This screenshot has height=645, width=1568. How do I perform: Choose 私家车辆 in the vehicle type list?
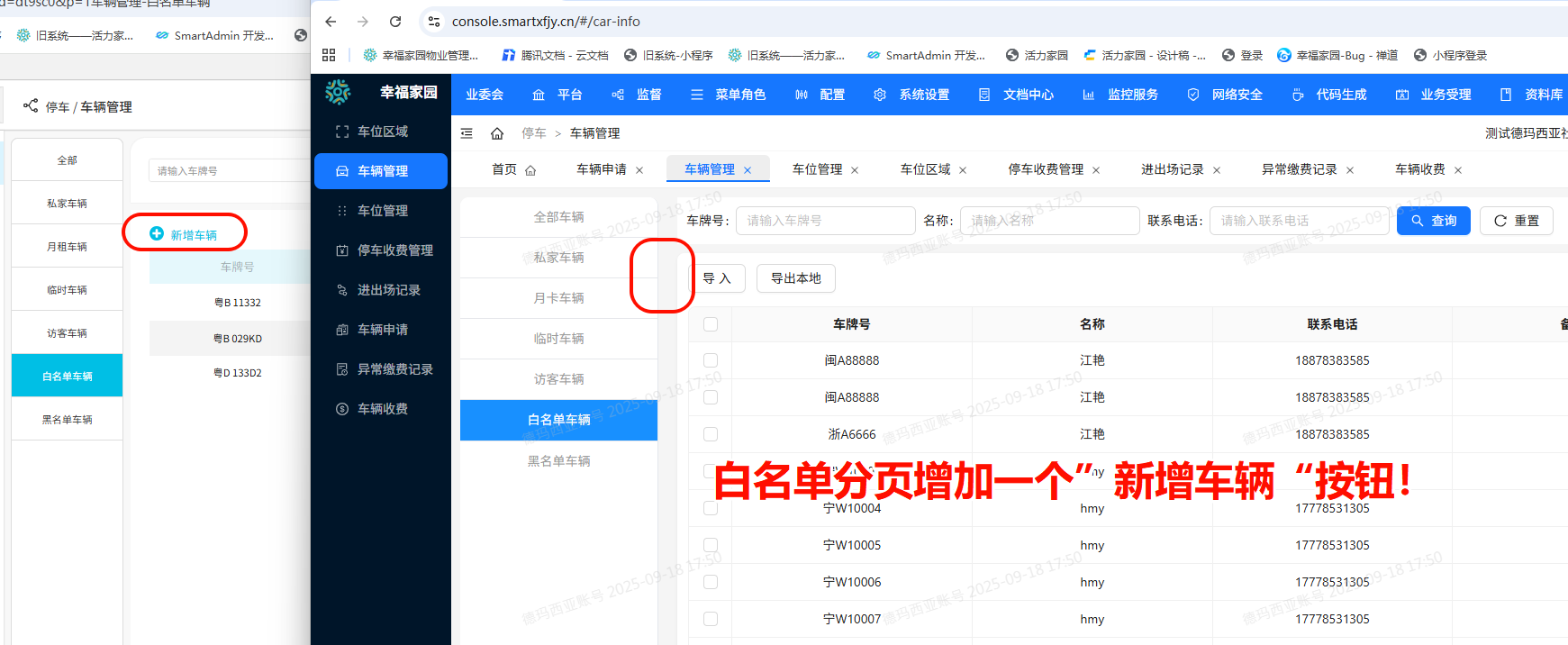click(558, 258)
